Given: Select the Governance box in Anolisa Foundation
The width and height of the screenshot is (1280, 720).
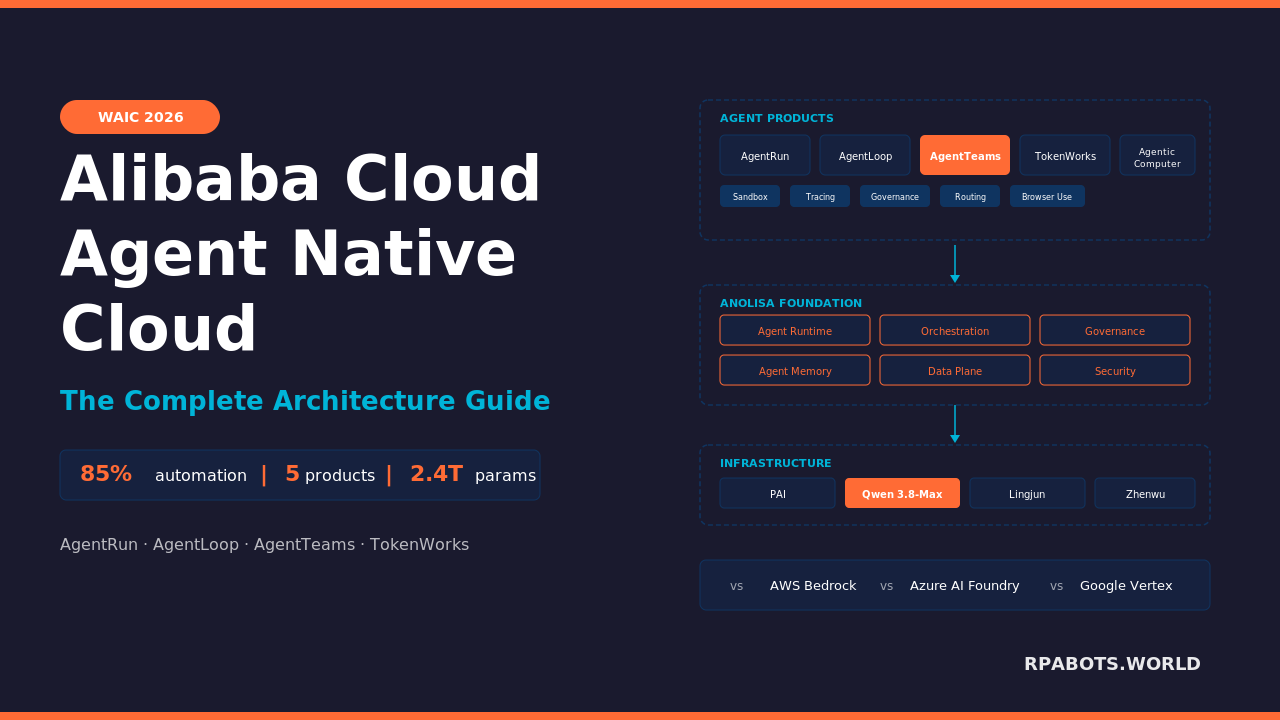Looking at the screenshot, I should [1115, 330].
